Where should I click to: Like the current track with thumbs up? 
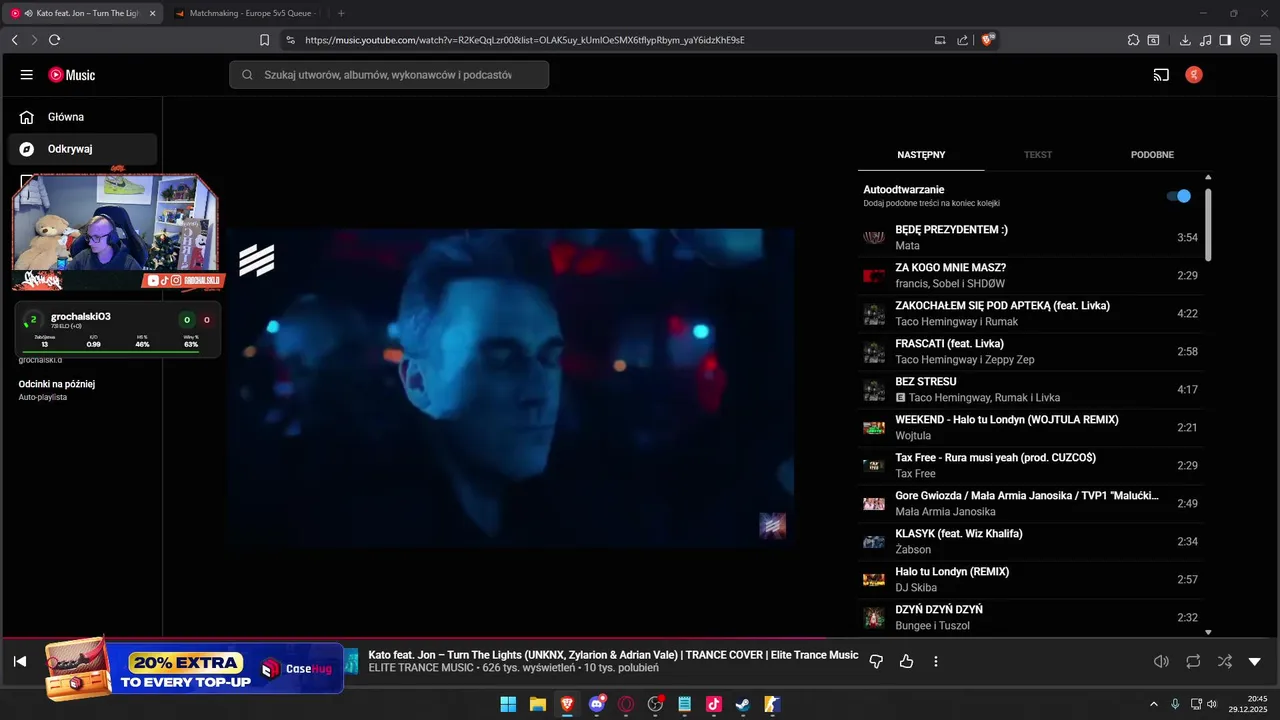pyautogui.click(x=906, y=661)
